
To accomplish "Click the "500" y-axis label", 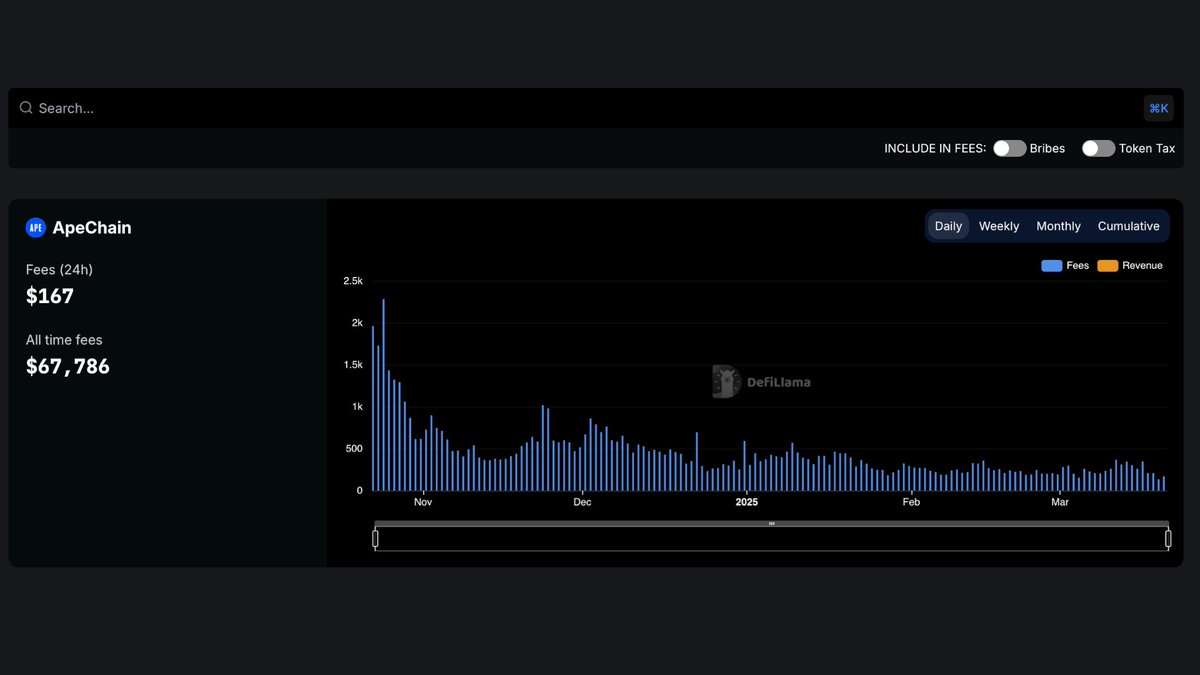I will pyautogui.click(x=354, y=449).
